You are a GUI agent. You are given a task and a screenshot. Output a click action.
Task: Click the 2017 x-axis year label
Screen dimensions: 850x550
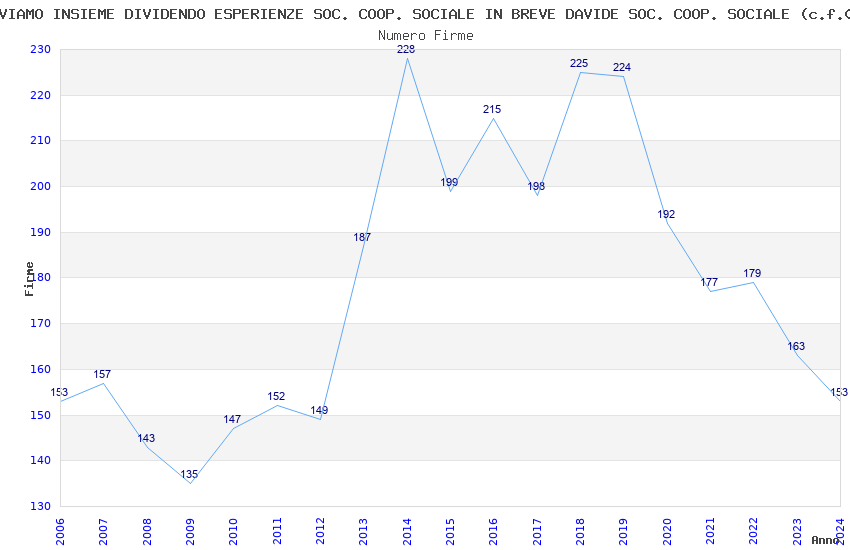click(537, 531)
